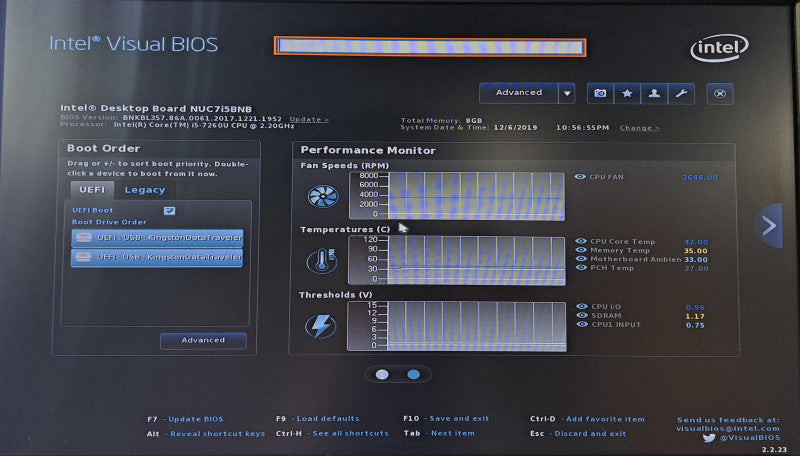This screenshot has height=456, width=800.
Task: Toggle SDRAM voltage visibility eye
Action: tap(582, 315)
